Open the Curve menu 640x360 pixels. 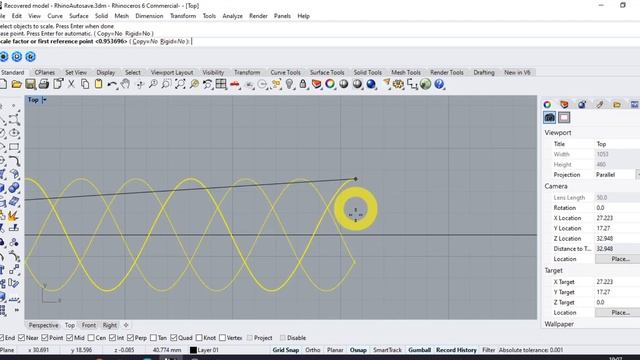pos(55,16)
